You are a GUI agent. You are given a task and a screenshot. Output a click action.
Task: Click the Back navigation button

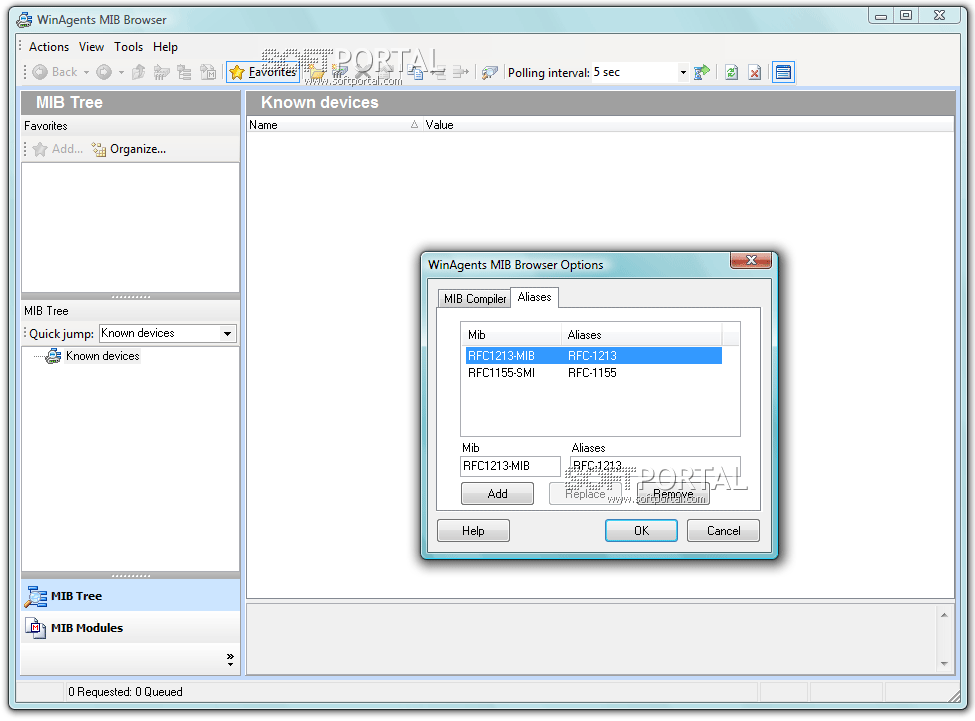(x=55, y=73)
